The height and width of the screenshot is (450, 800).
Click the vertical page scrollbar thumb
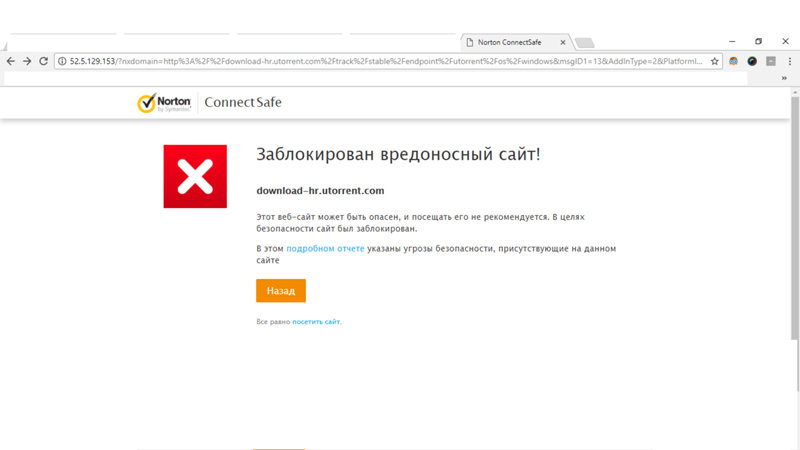(794, 218)
